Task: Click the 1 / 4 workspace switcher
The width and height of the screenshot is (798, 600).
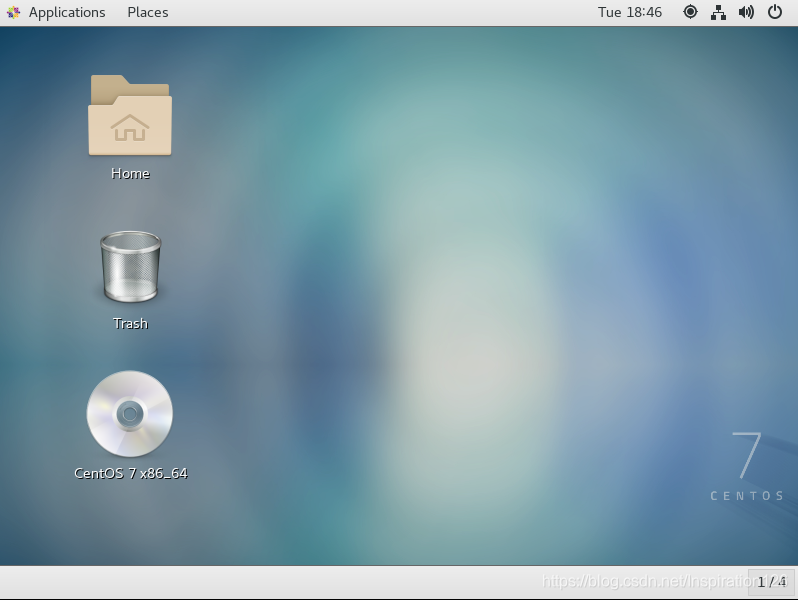Action: (x=771, y=581)
